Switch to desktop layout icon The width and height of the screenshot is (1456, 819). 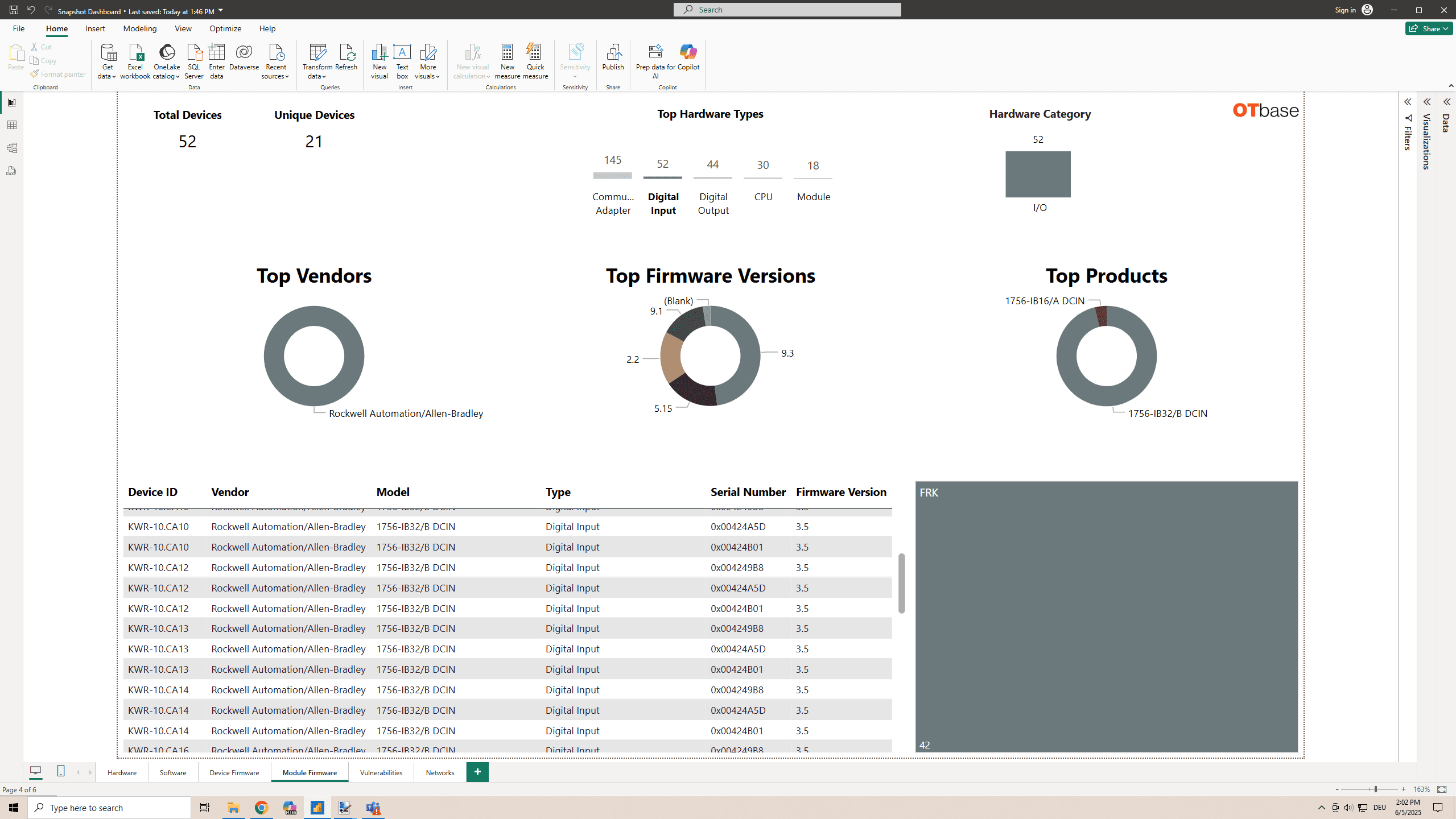click(35, 771)
